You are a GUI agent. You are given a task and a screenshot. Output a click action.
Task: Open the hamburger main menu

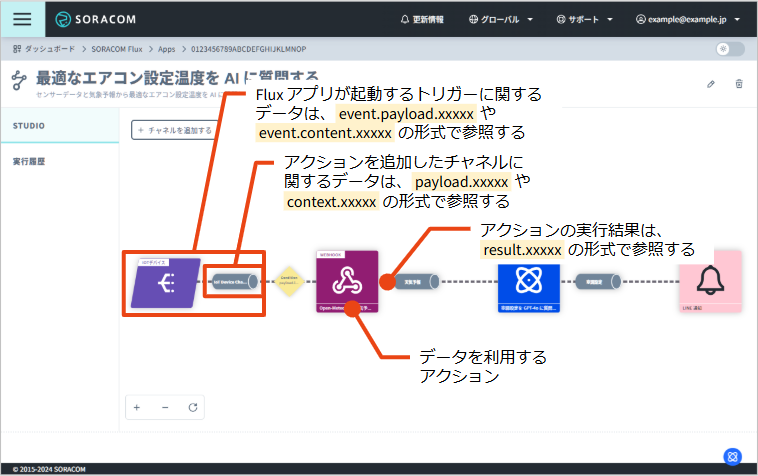click(x=22, y=19)
